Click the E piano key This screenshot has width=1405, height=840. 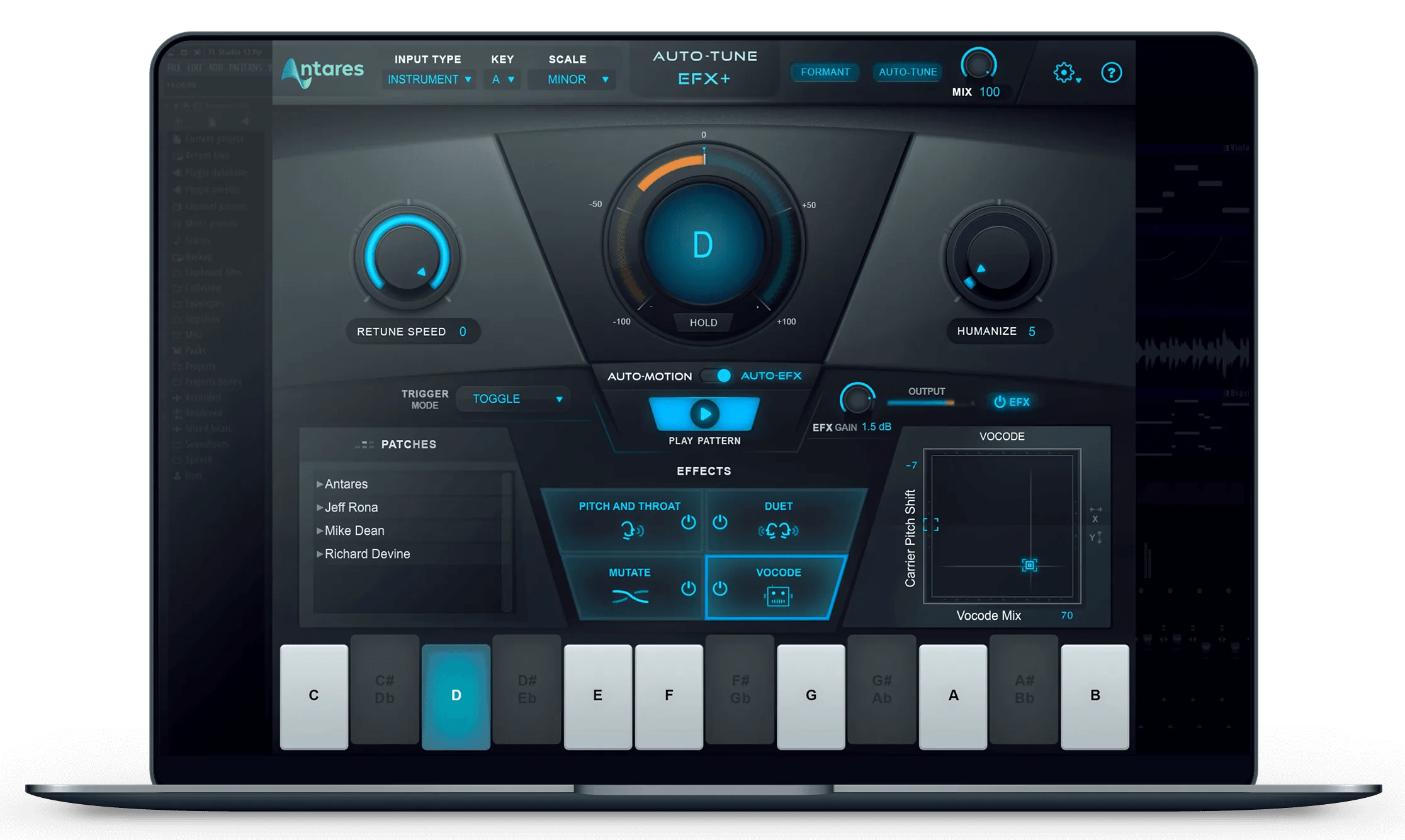coord(598,697)
